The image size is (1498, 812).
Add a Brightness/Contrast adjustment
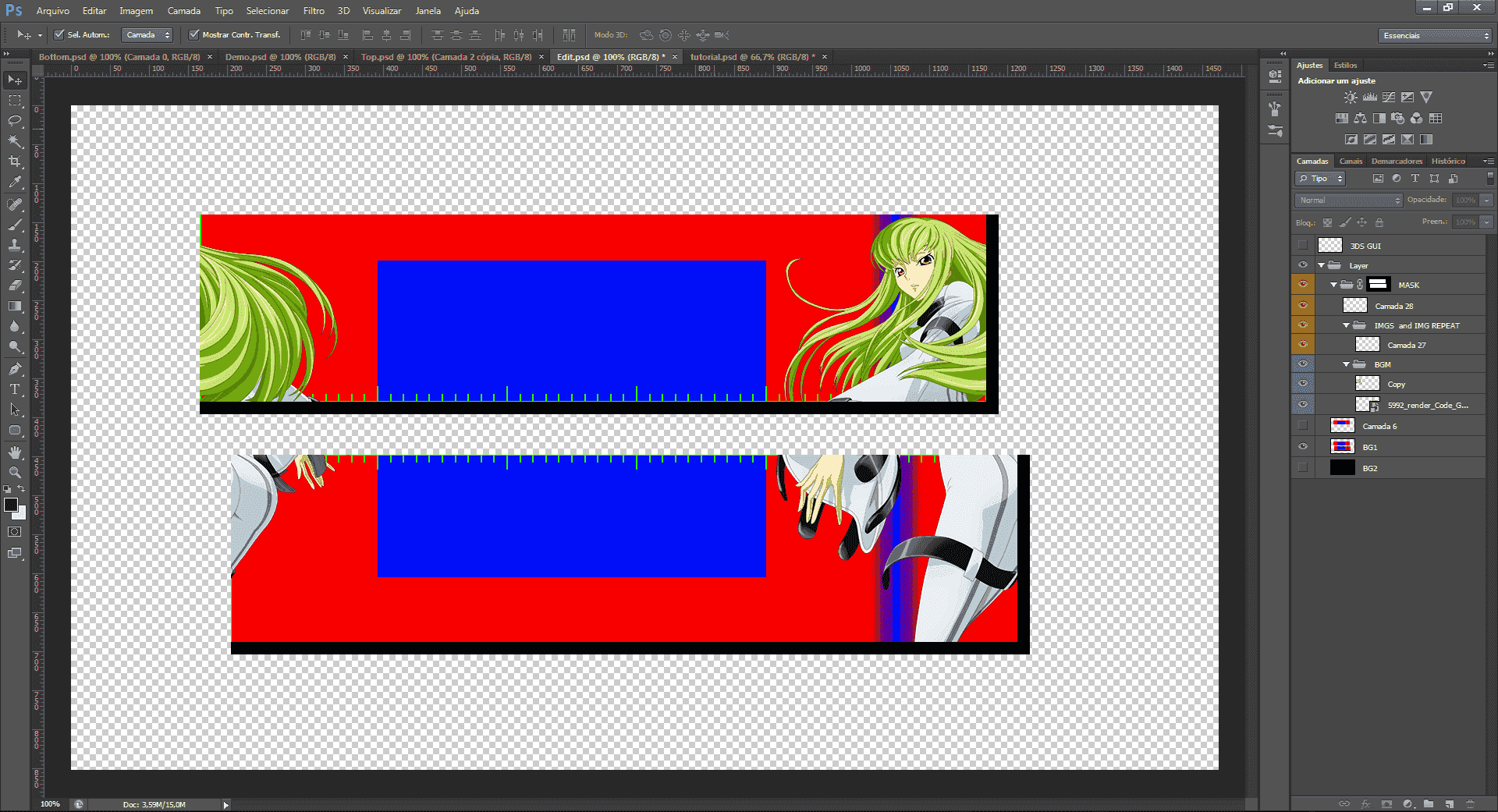1351,98
